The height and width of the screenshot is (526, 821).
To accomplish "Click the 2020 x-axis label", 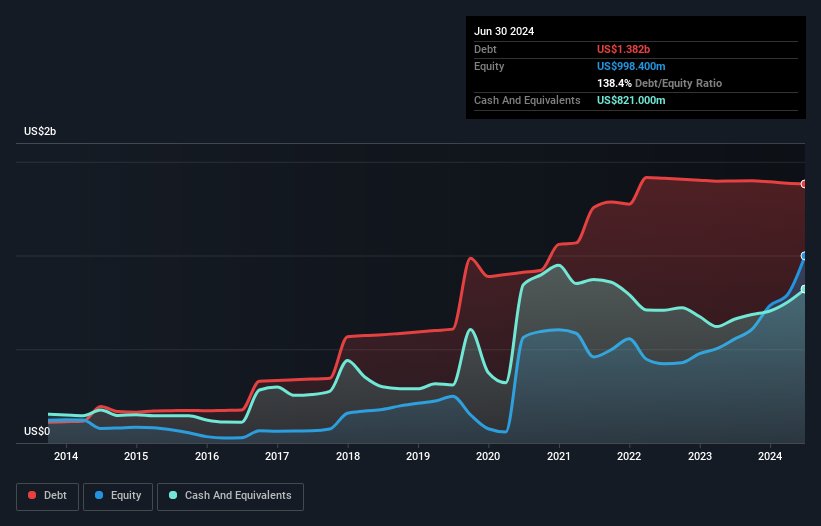I will pos(488,456).
